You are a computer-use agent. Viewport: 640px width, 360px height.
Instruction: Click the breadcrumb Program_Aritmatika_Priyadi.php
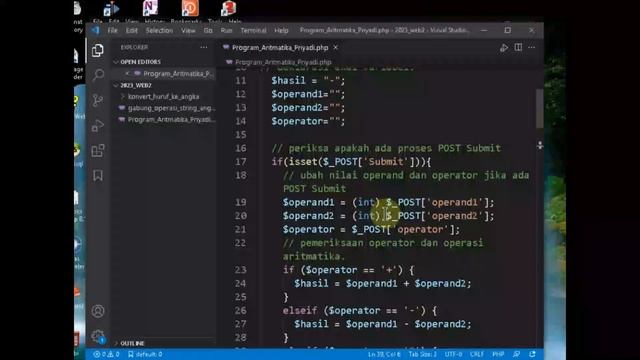point(283,62)
